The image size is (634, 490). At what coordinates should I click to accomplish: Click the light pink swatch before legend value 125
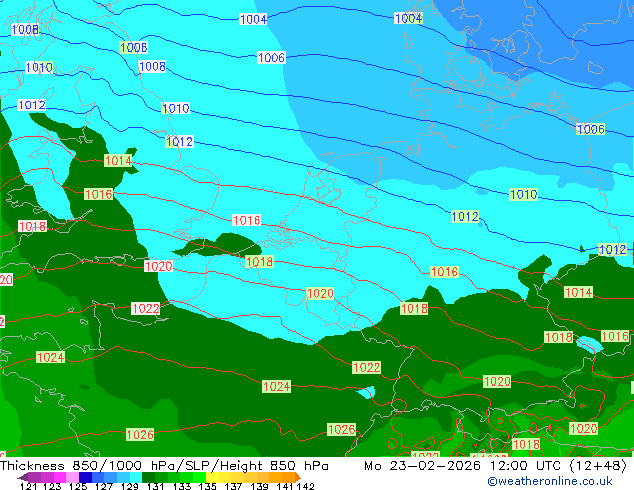point(72,477)
